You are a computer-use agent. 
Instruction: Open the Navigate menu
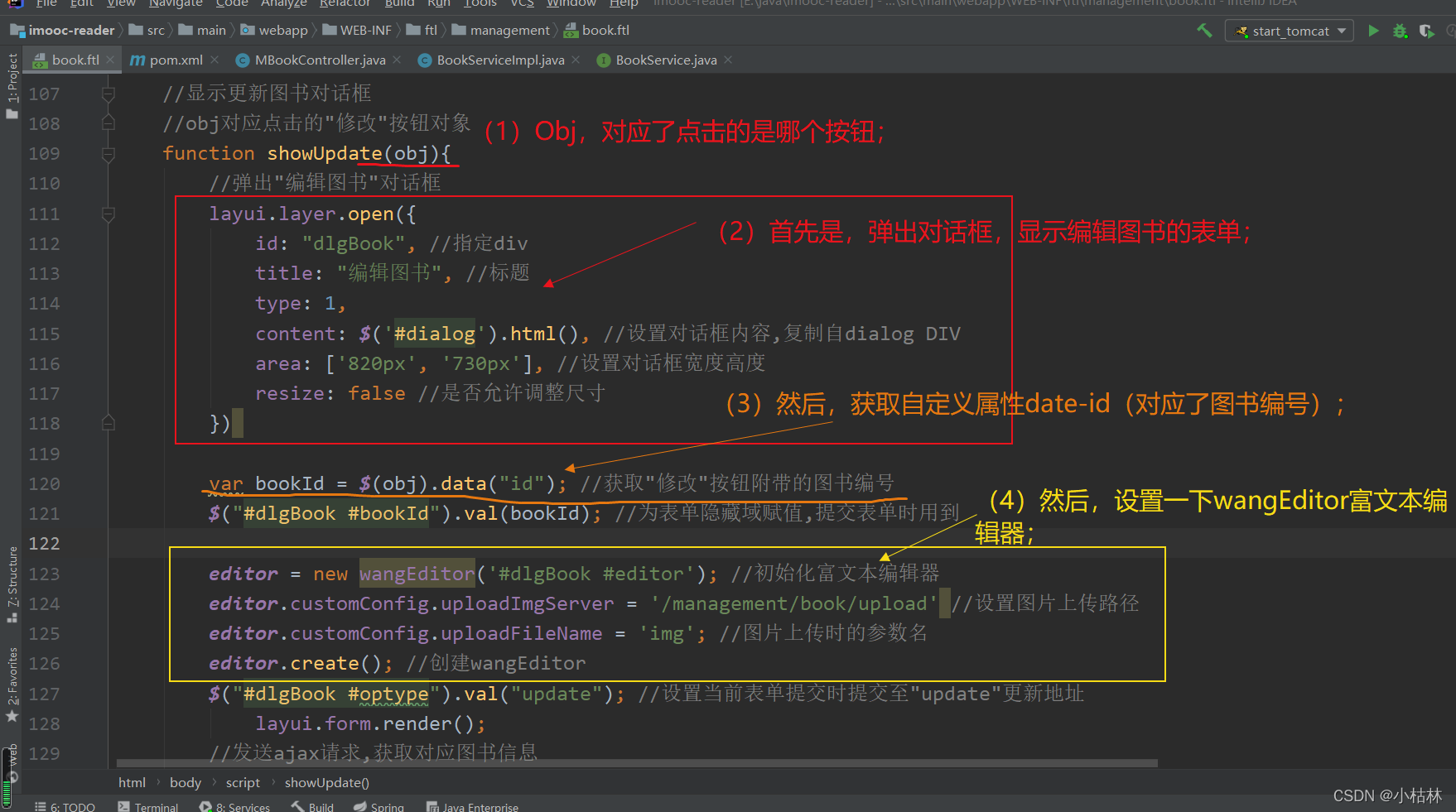[176, 4]
